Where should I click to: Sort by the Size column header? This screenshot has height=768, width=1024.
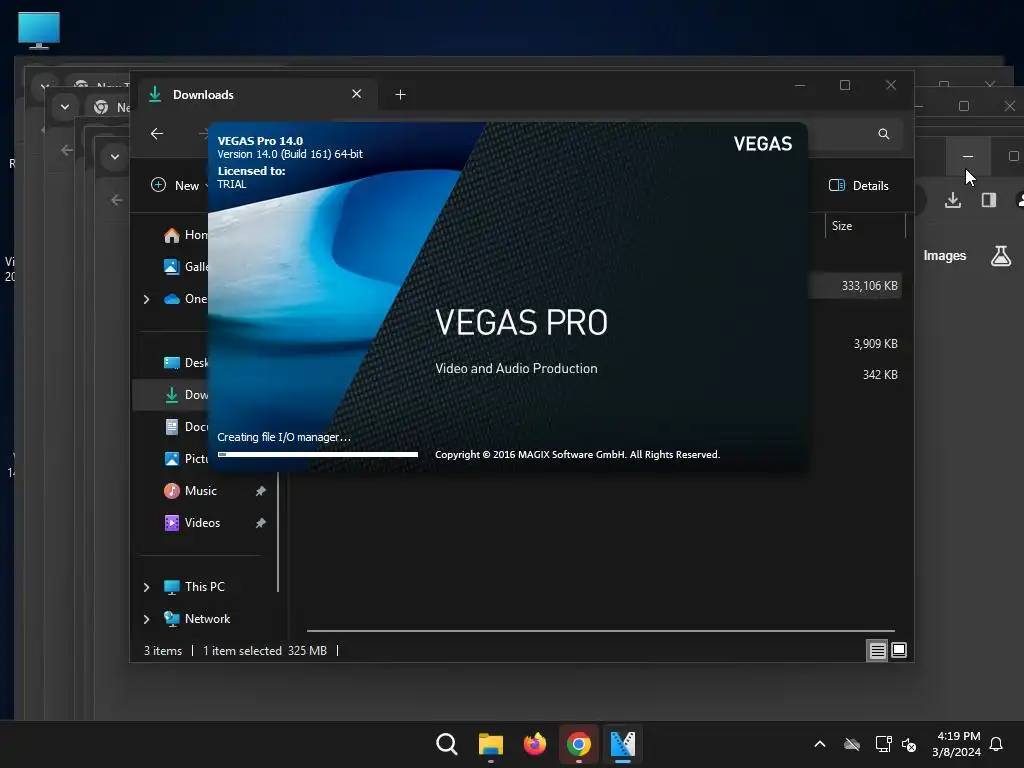865,226
